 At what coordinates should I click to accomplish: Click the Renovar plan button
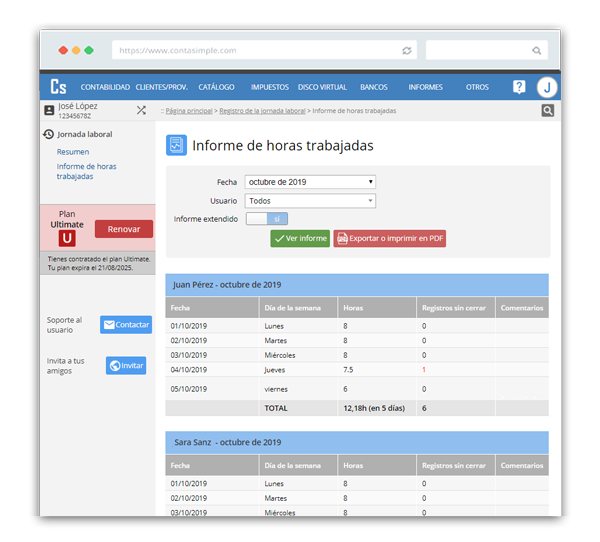124,229
